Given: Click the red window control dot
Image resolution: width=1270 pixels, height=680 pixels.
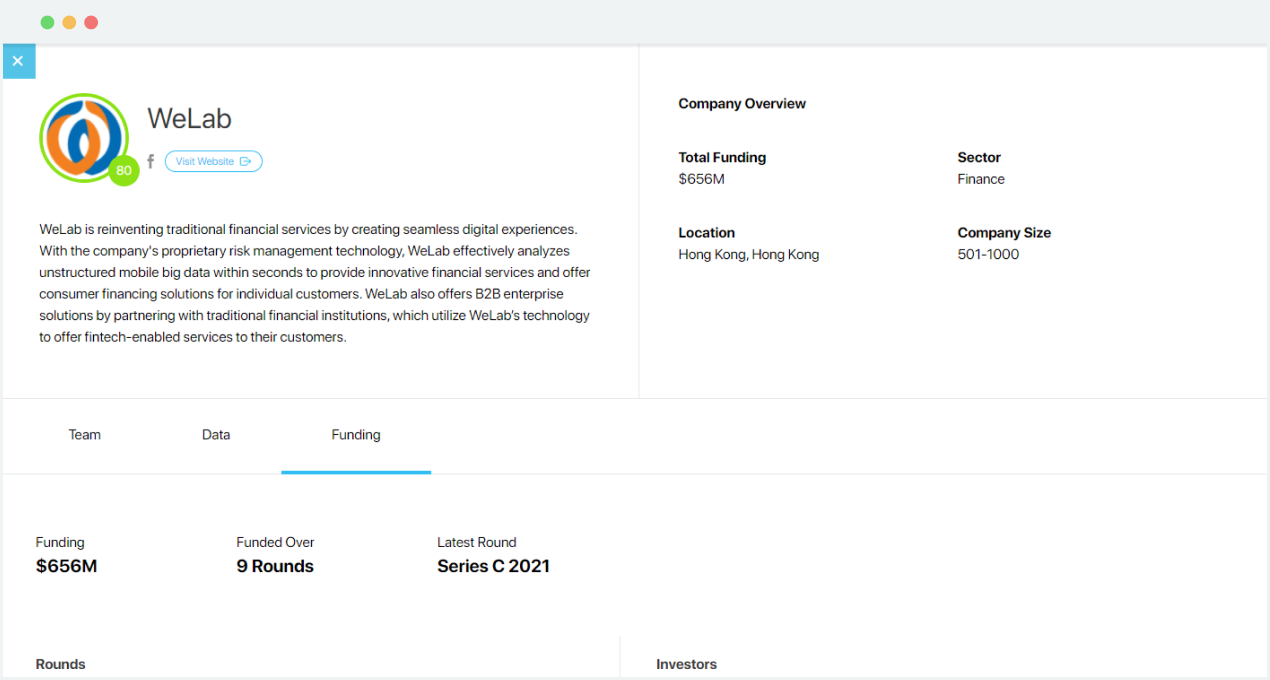Looking at the screenshot, I should (91, 22).
